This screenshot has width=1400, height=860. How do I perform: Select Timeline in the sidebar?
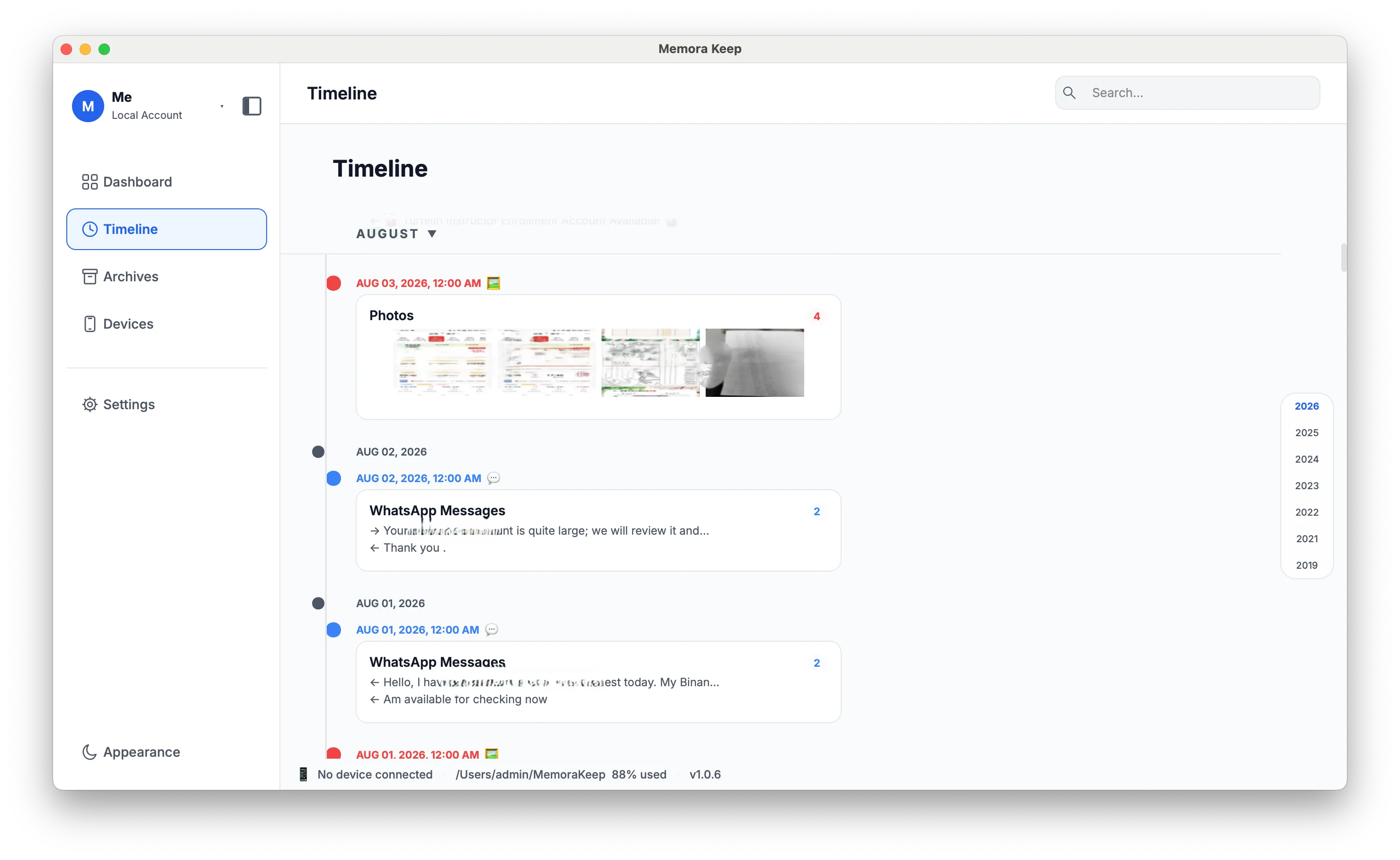coord(166,229)
